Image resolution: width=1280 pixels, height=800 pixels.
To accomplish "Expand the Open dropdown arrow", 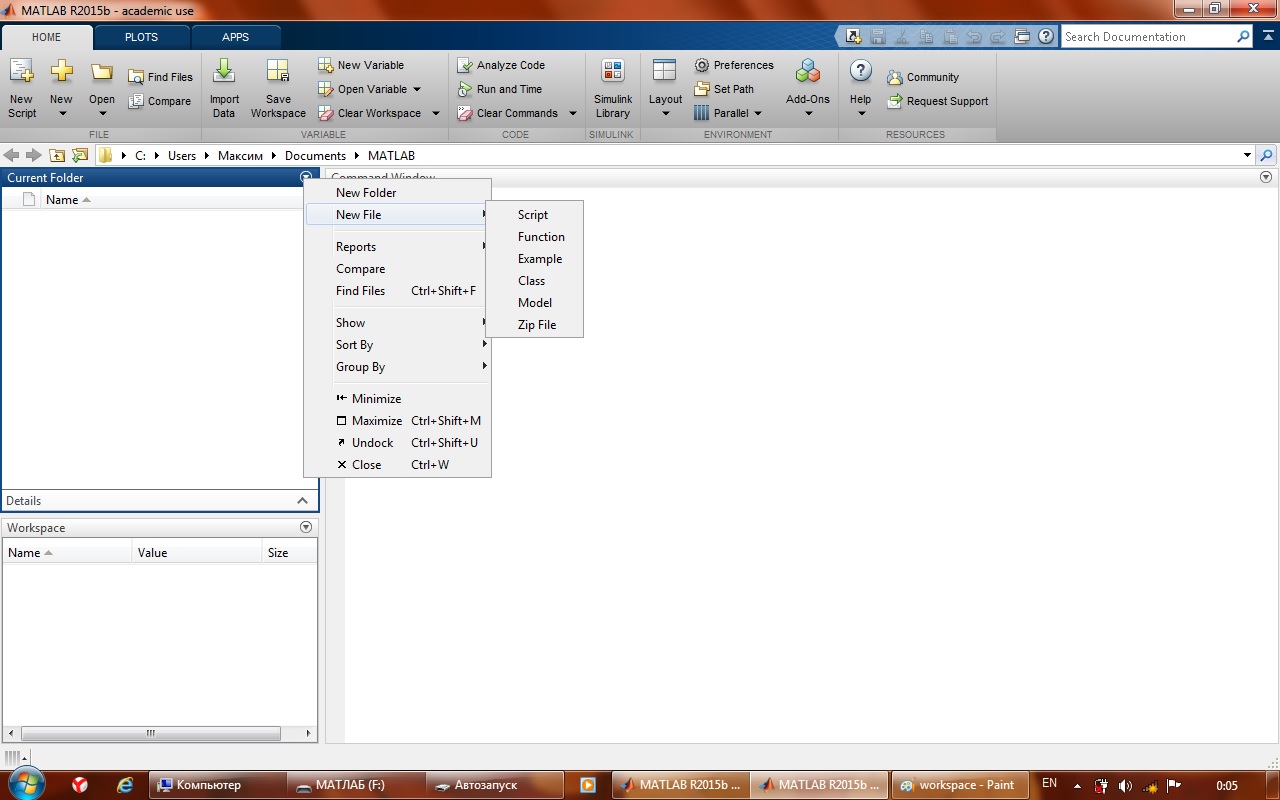I will tap(101, 113).
